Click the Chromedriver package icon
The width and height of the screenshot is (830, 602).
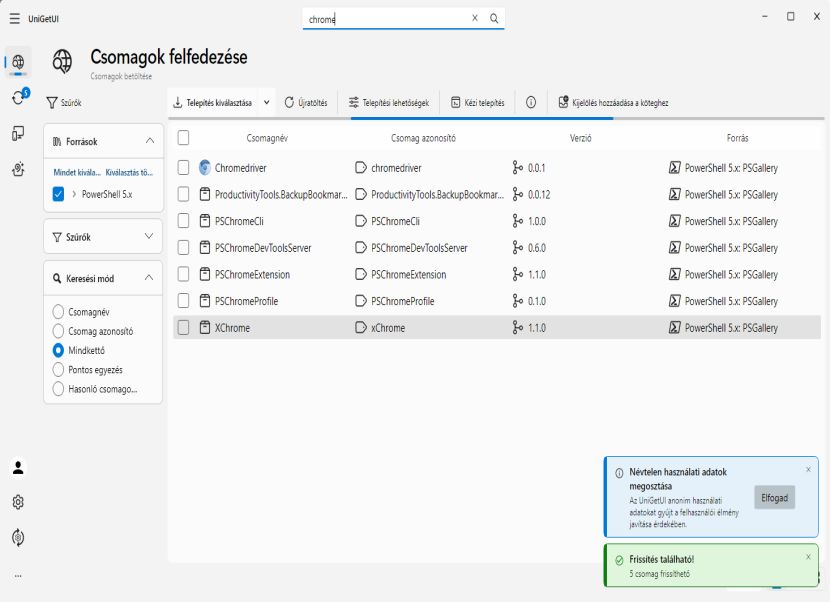pyautogui.click(x=205, y=168)
